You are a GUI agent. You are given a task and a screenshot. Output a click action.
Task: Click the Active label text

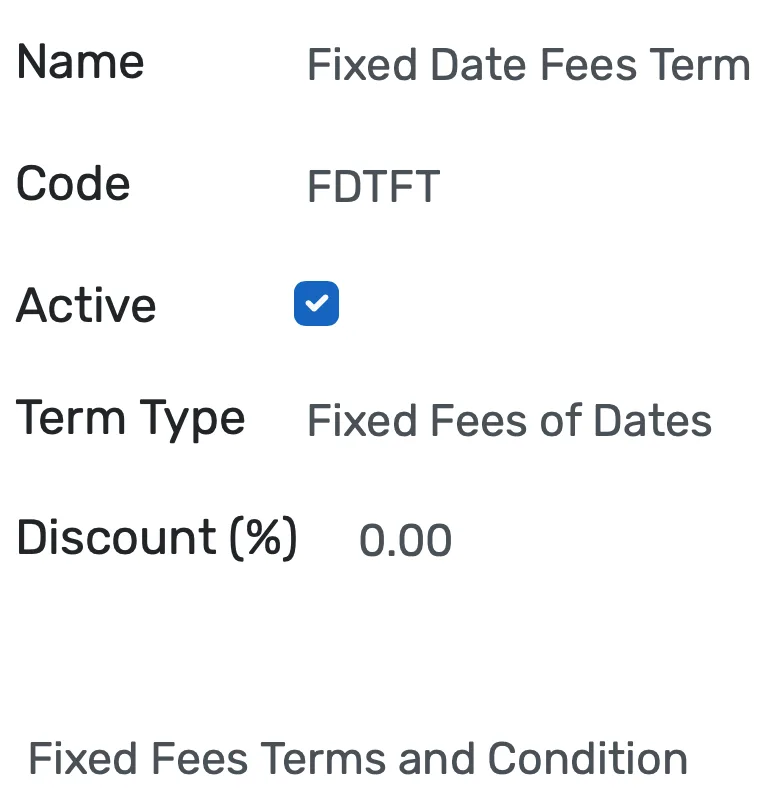86,305
